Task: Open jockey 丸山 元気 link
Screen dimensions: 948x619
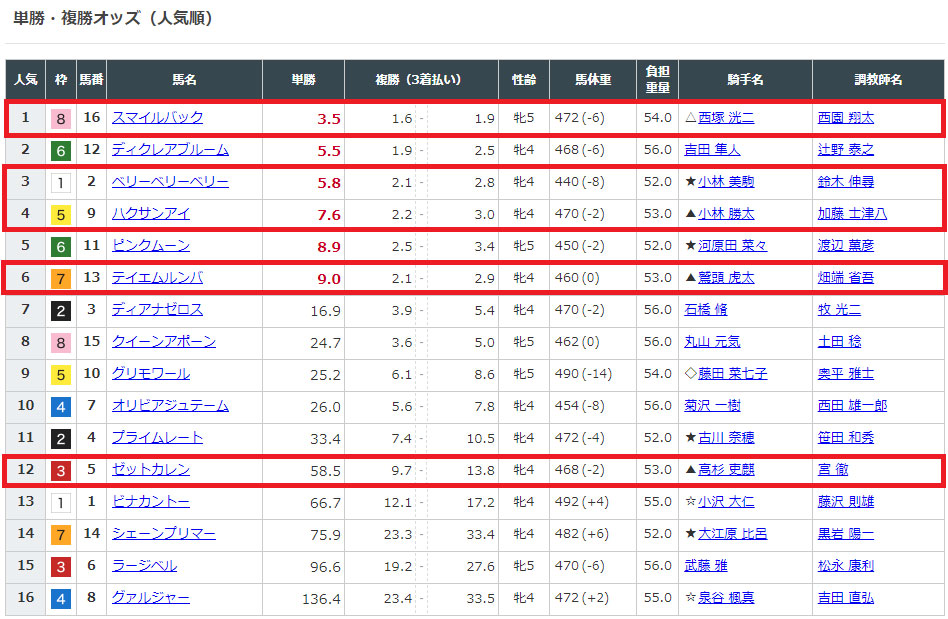Action: [712, 342]
